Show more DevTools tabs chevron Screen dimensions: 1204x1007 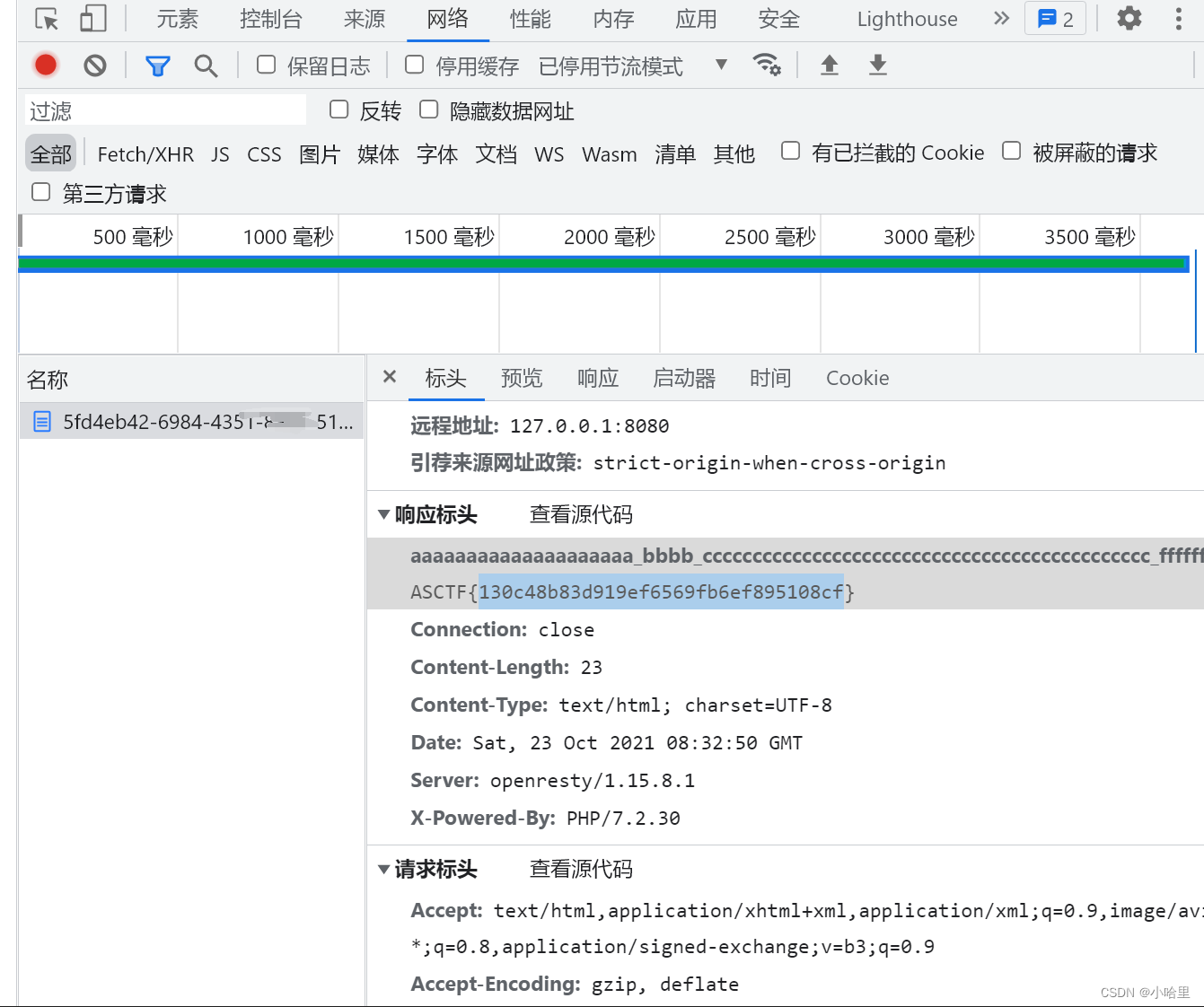(1001, 19)
